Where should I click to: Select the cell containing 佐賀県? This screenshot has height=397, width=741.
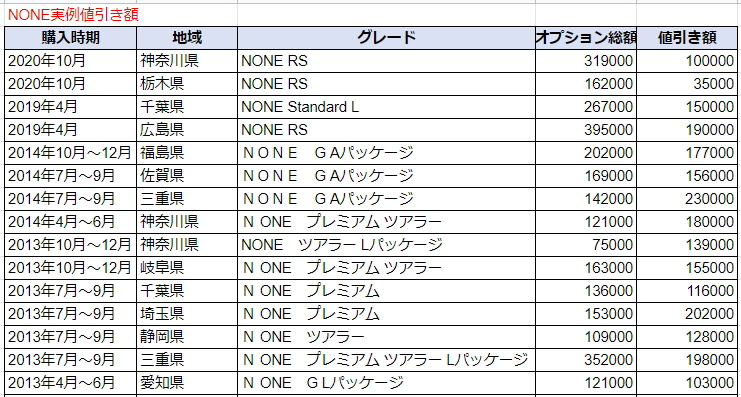(187, 176)
